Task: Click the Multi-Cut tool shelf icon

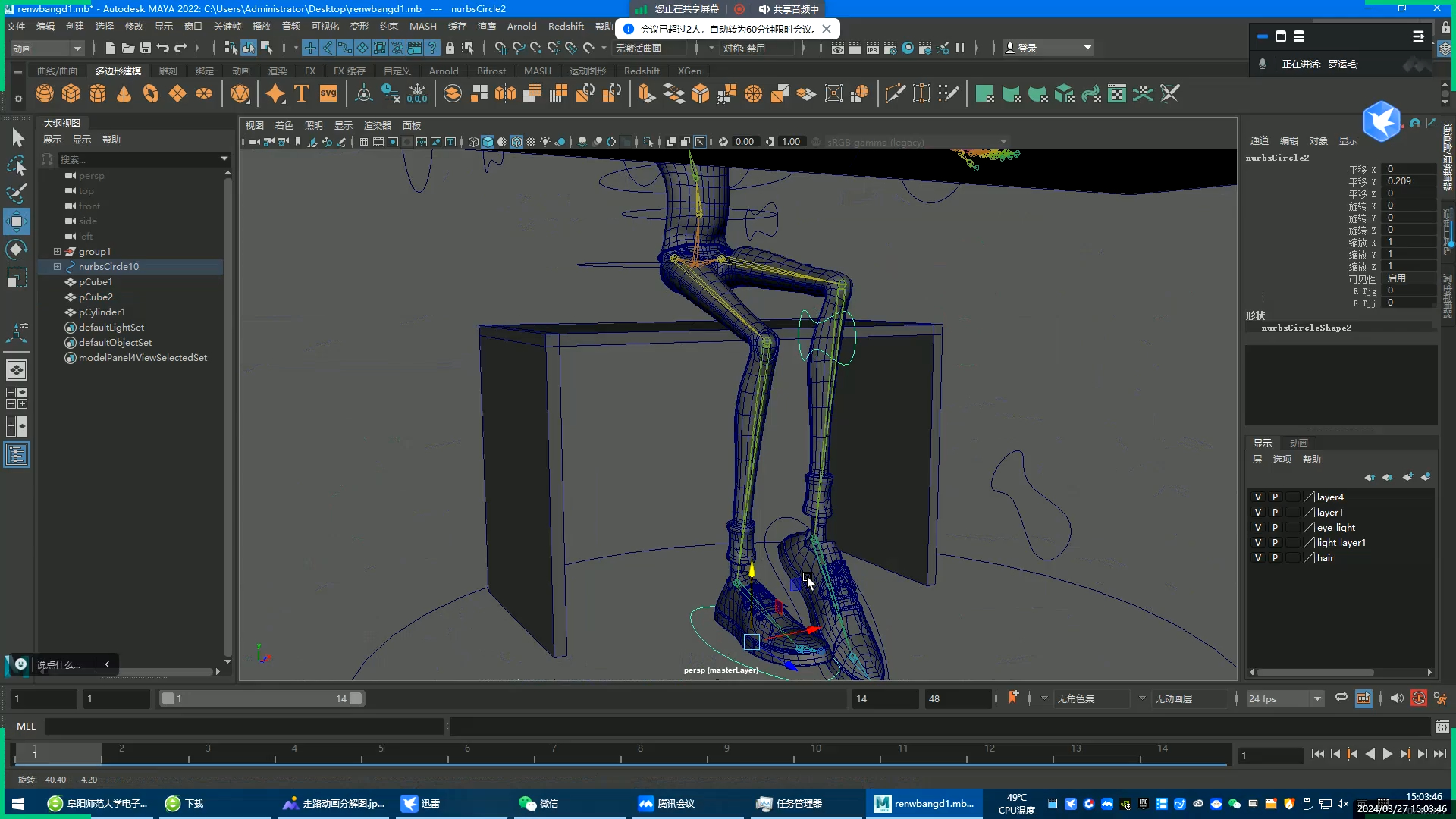Action: pos(895,93)
